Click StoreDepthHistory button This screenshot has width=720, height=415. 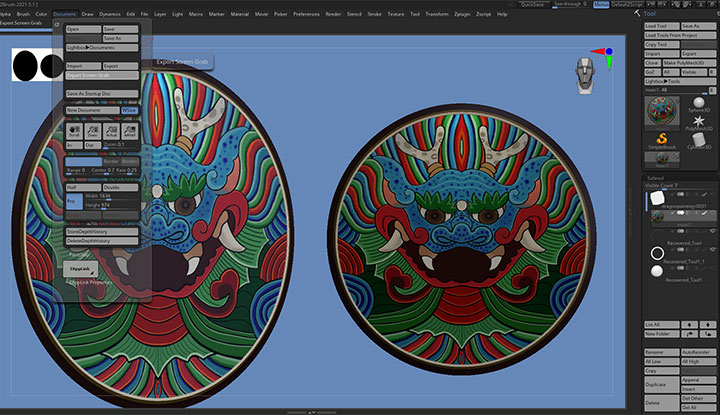[x=101, y=231]
